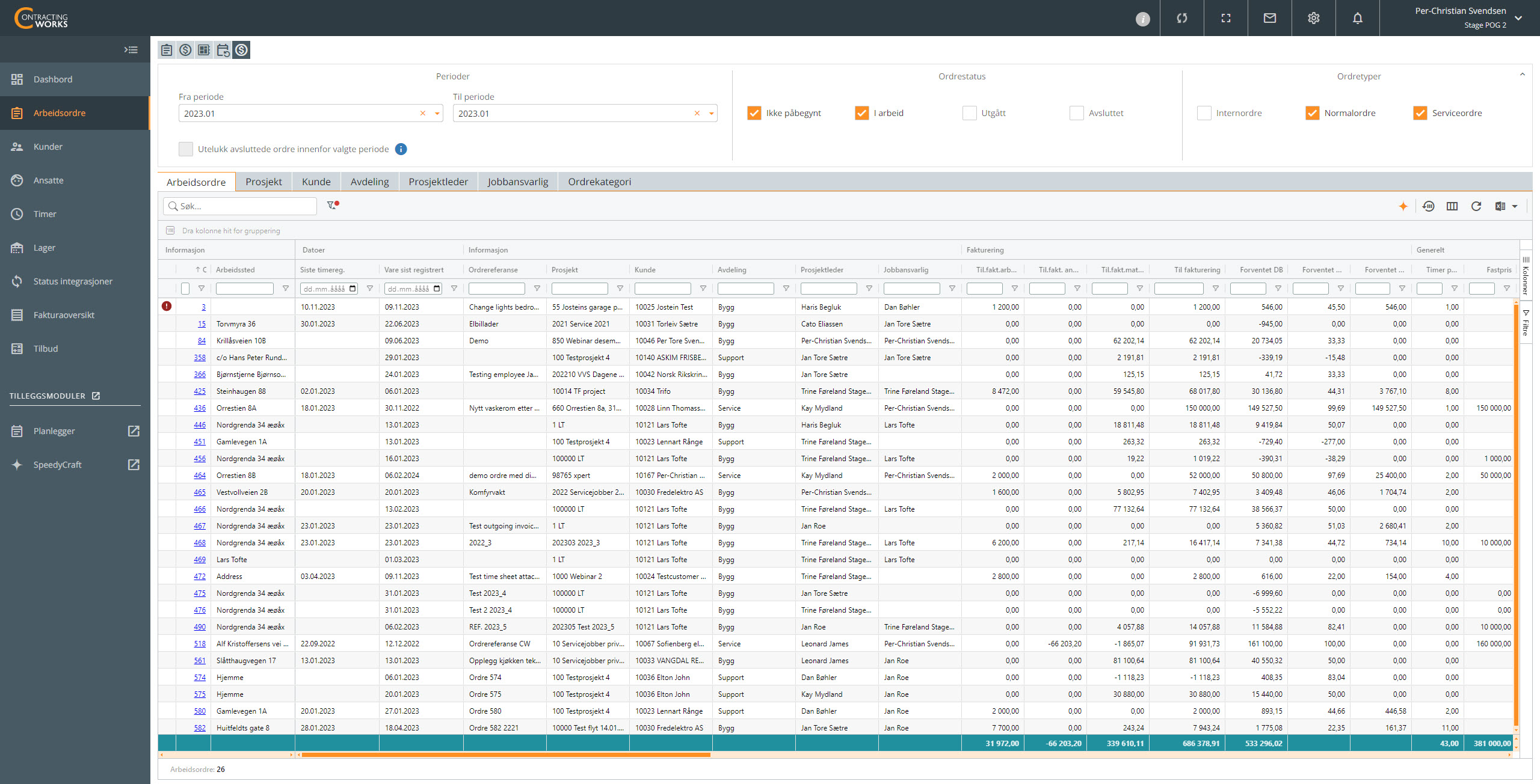The height and width of the screenshot is (784, 1540).
Task: Toggle the I arbeid checkbox
Action: (x=862, y=113)
